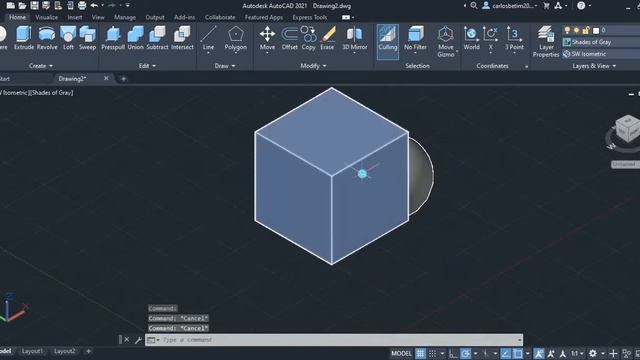Apply solid Union tool
Screen dimensions: 640x360
tap(136, 38)
